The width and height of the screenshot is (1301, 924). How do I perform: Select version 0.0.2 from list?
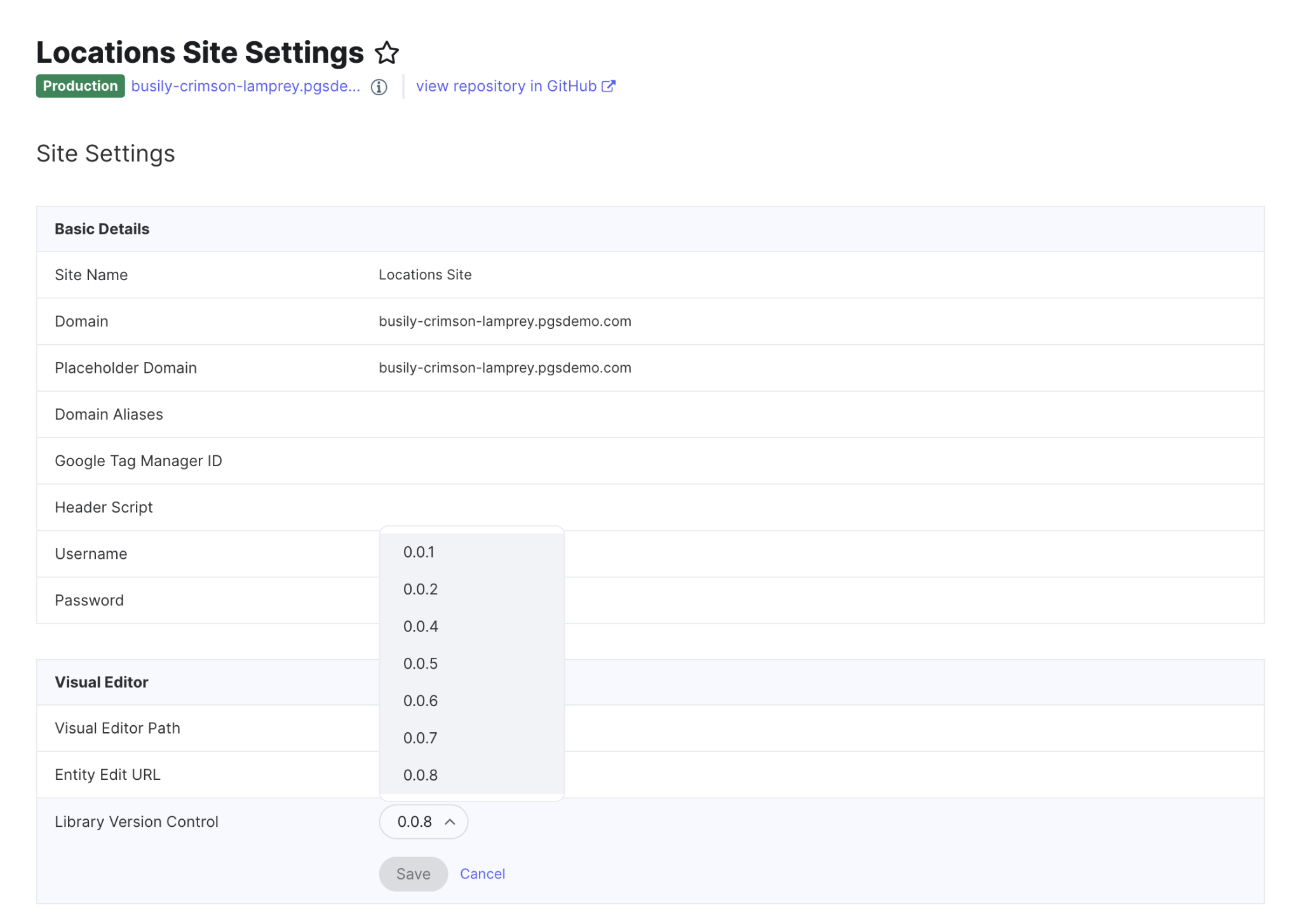point(471,589)
